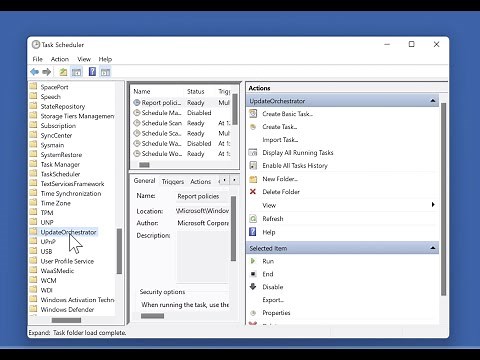Screen dimensions: 480x360
Task: Click the clock icon beside Schedule Scan task
Action: click(137, 123)
